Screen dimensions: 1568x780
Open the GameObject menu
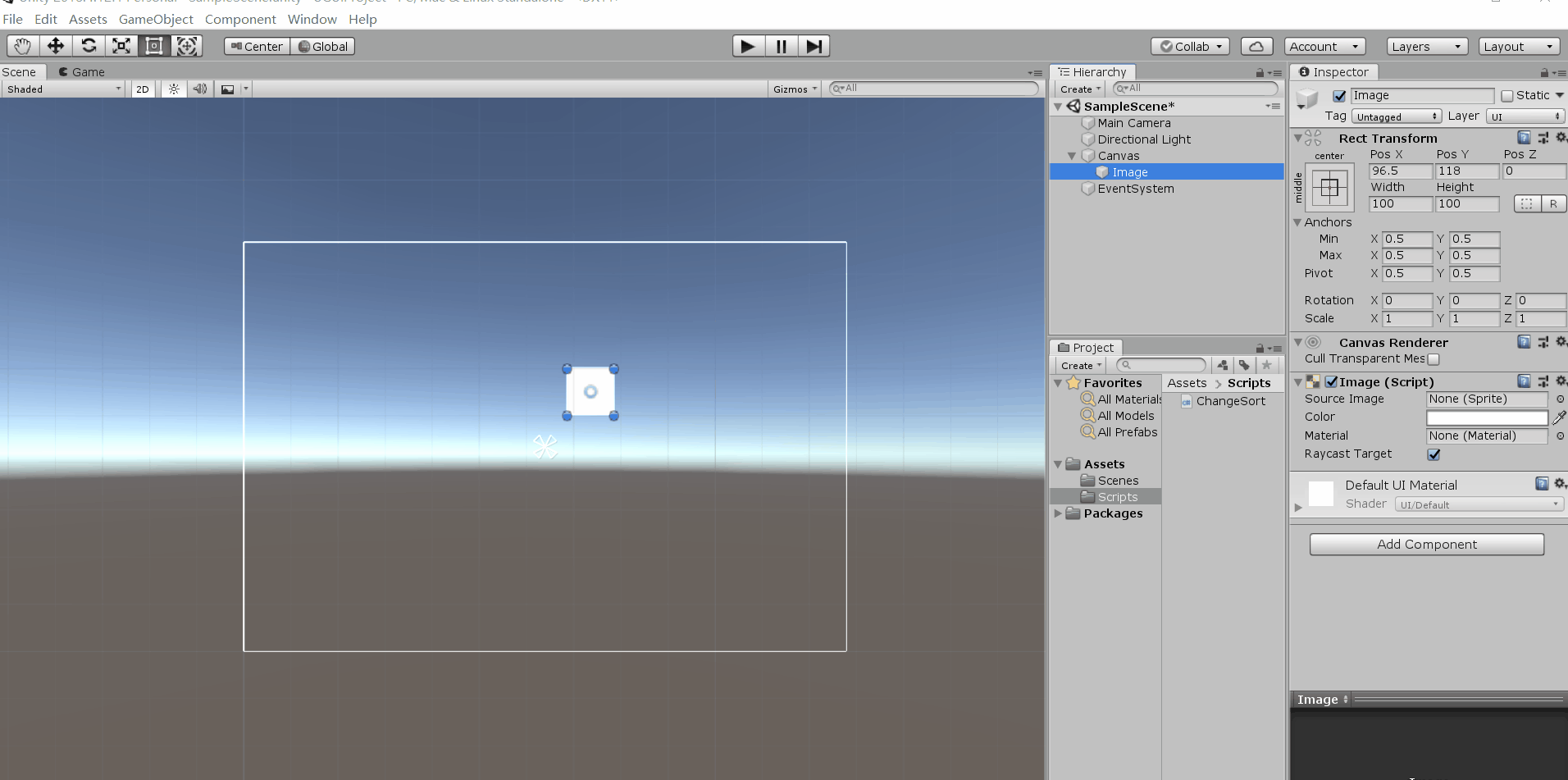click(x=156, y=19)
